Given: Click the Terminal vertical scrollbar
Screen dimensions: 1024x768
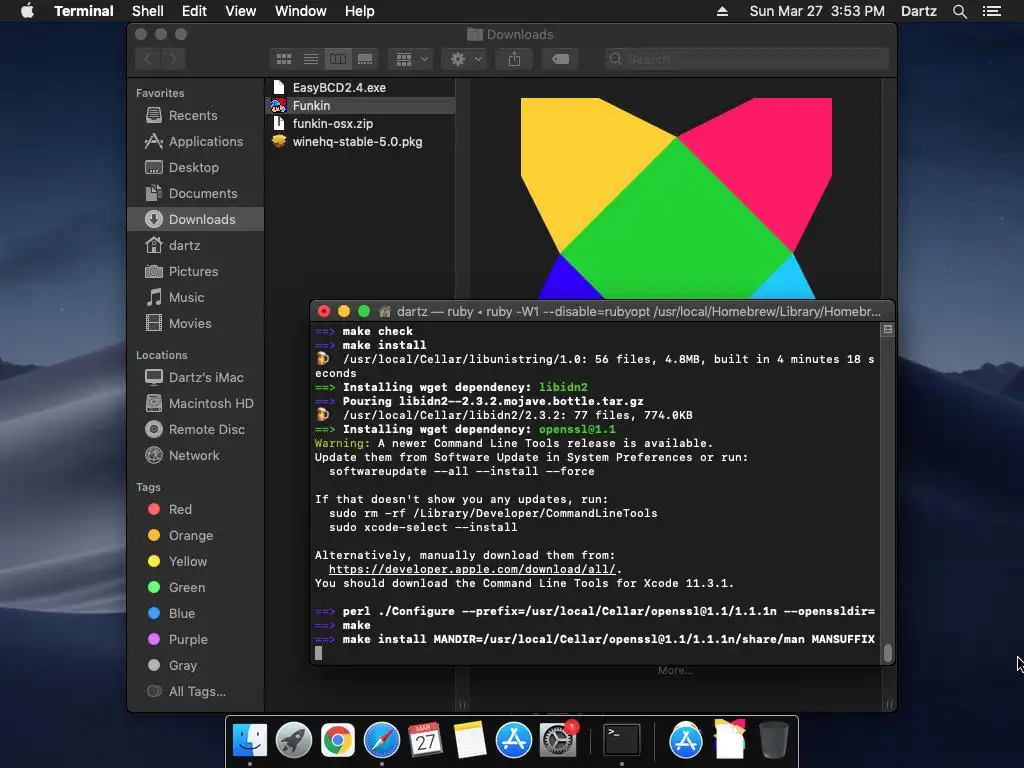Looking at the screenshot, I should tap(888, 652).
